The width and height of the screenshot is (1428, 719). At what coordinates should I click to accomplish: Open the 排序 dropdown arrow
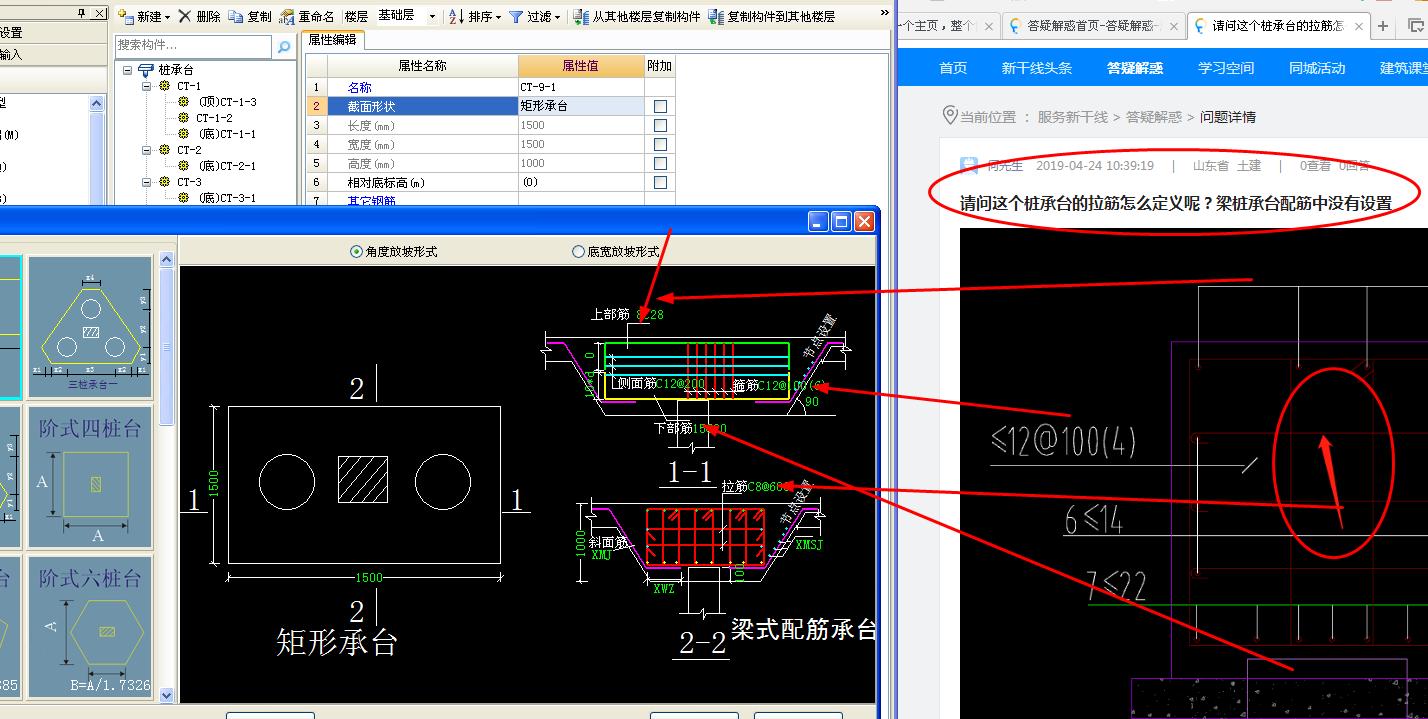(498, 17)
